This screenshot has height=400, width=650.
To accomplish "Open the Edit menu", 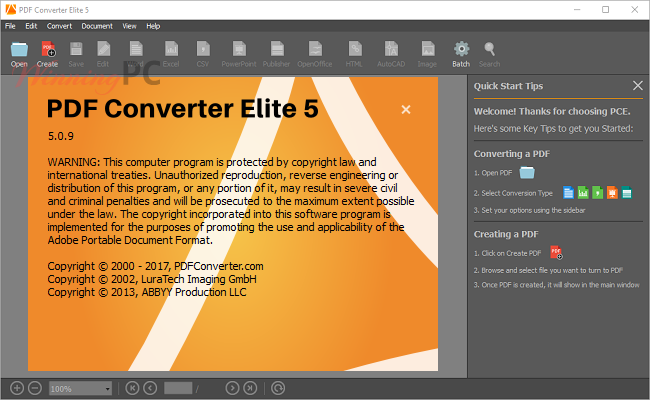I will pyautogui.click(x=31, y=26).
